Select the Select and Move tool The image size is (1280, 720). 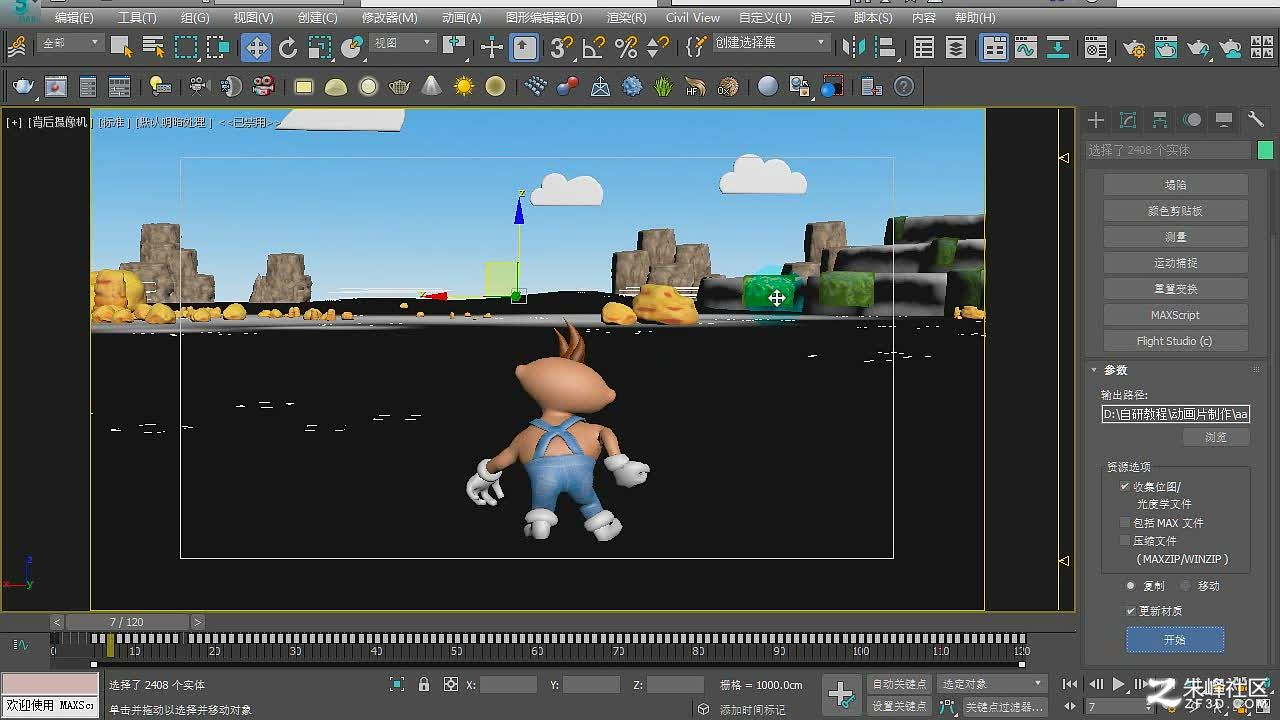click(x=256, y=47)
